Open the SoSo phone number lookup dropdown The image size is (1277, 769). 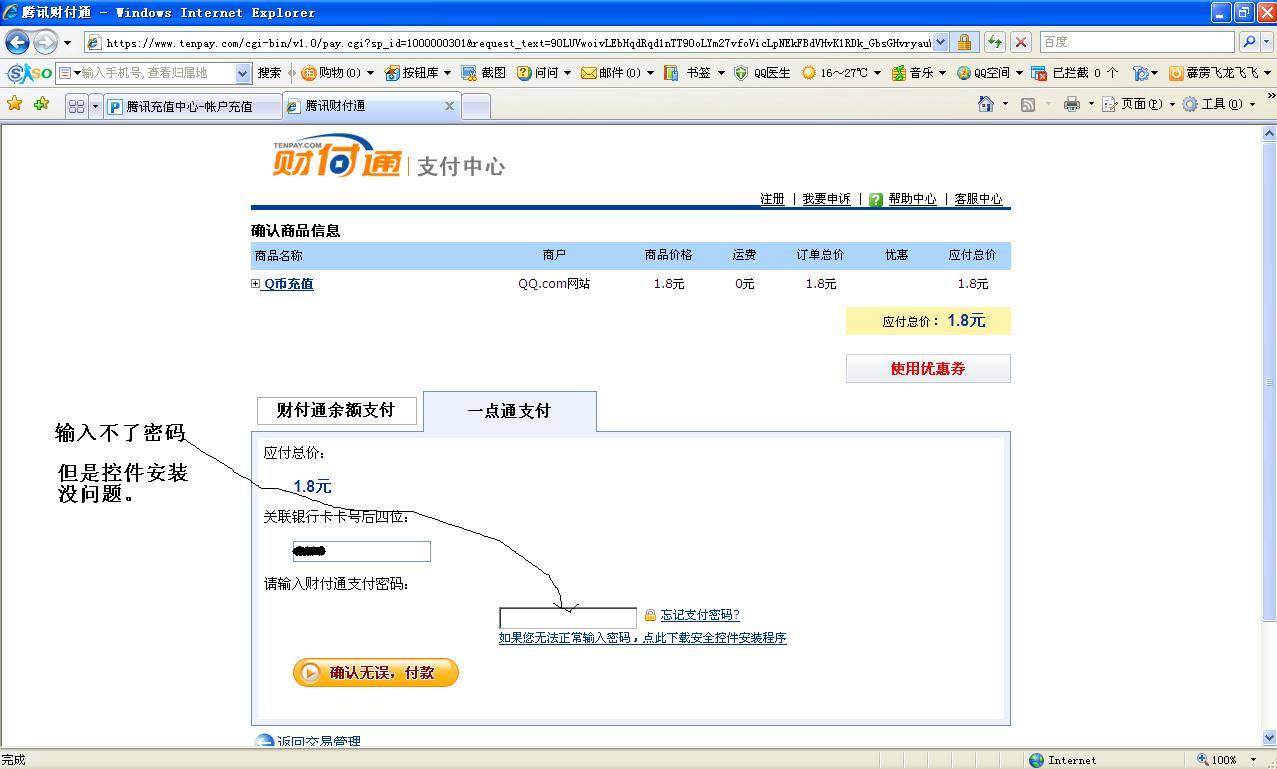243,73
